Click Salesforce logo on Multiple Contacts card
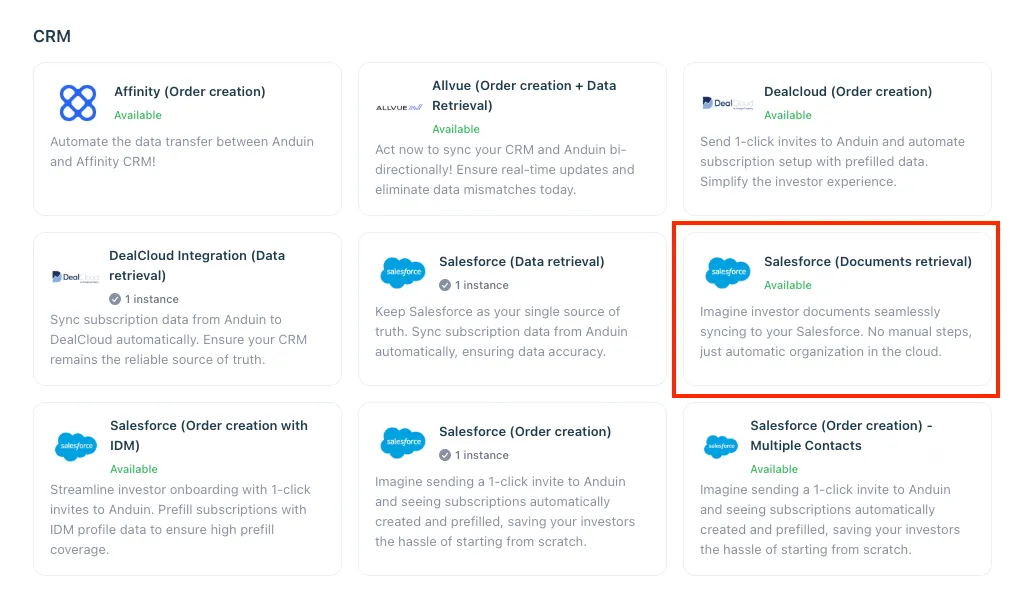 (x=721, y=446)
